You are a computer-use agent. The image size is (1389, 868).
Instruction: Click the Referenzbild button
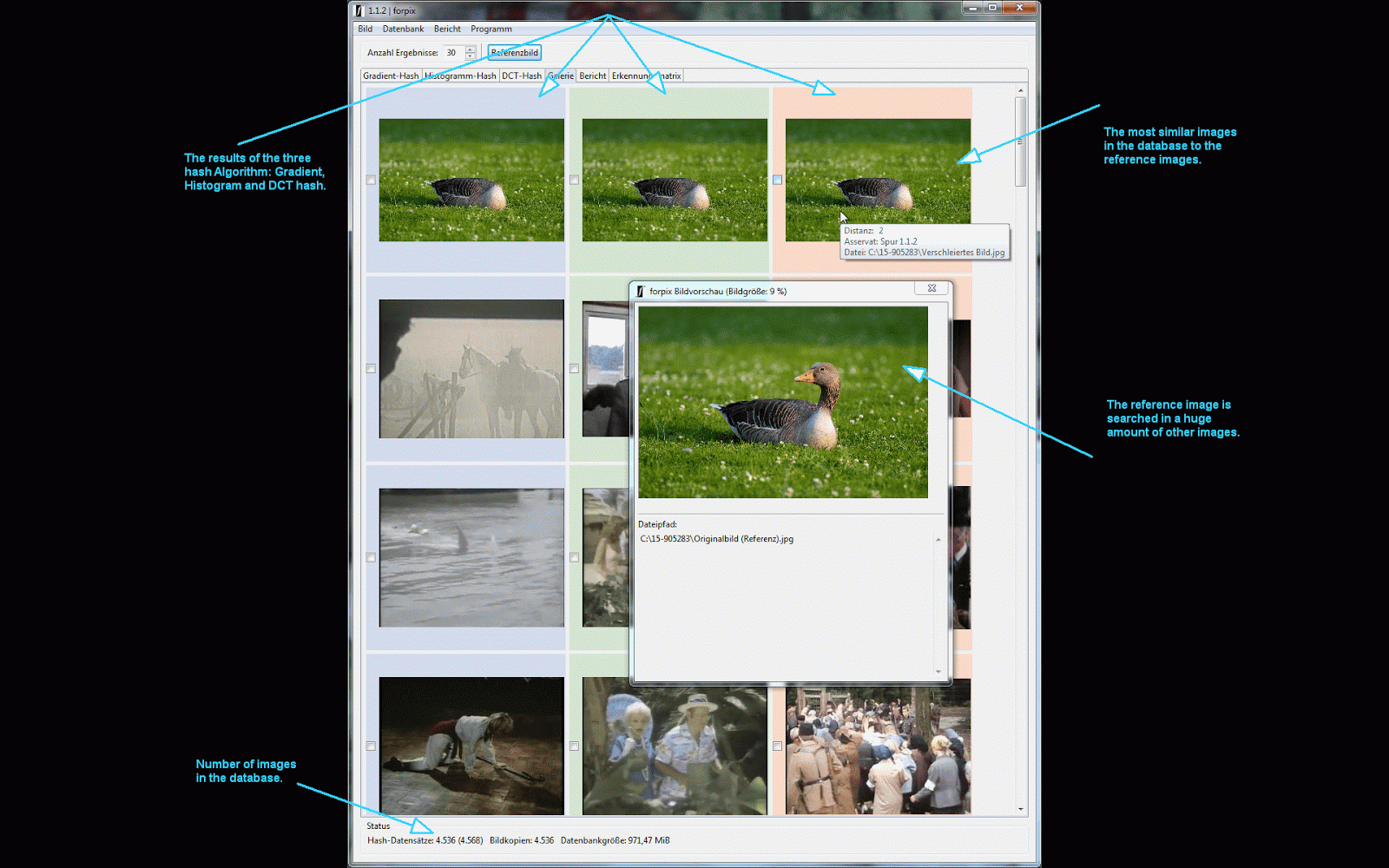[x=515, y=52]
